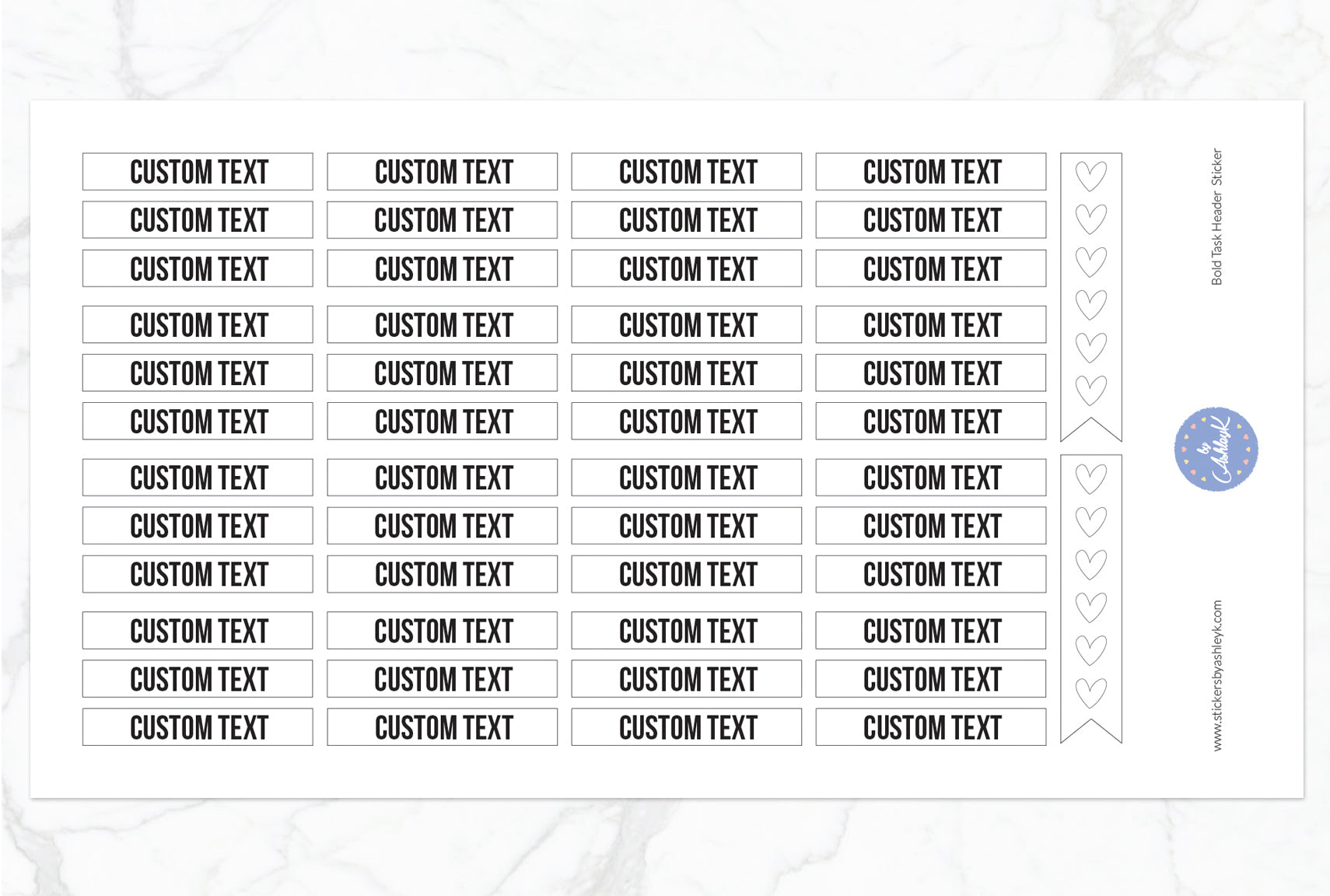Click the second Custom Text sticker in column one
The width and height of the screenshot is (1330, 896).
[x=198, y=220]
